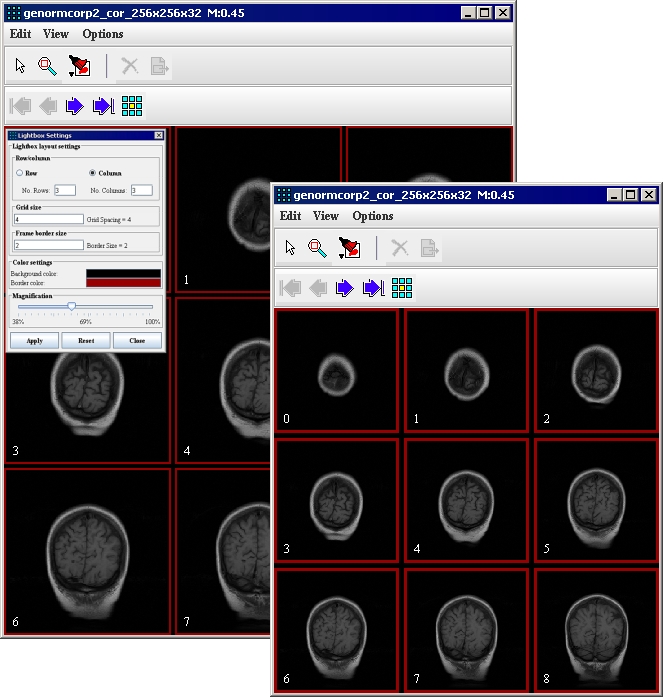Select the Column radio button
This screenshot has width=663, height=697.
click(92, 173)
